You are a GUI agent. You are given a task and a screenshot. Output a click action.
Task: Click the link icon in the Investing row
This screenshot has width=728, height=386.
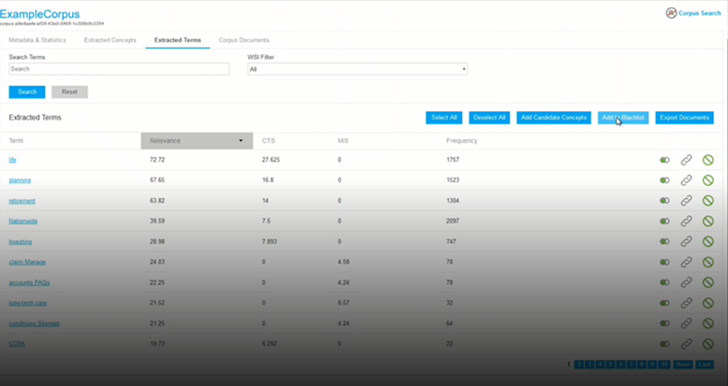tap(686, 242)
